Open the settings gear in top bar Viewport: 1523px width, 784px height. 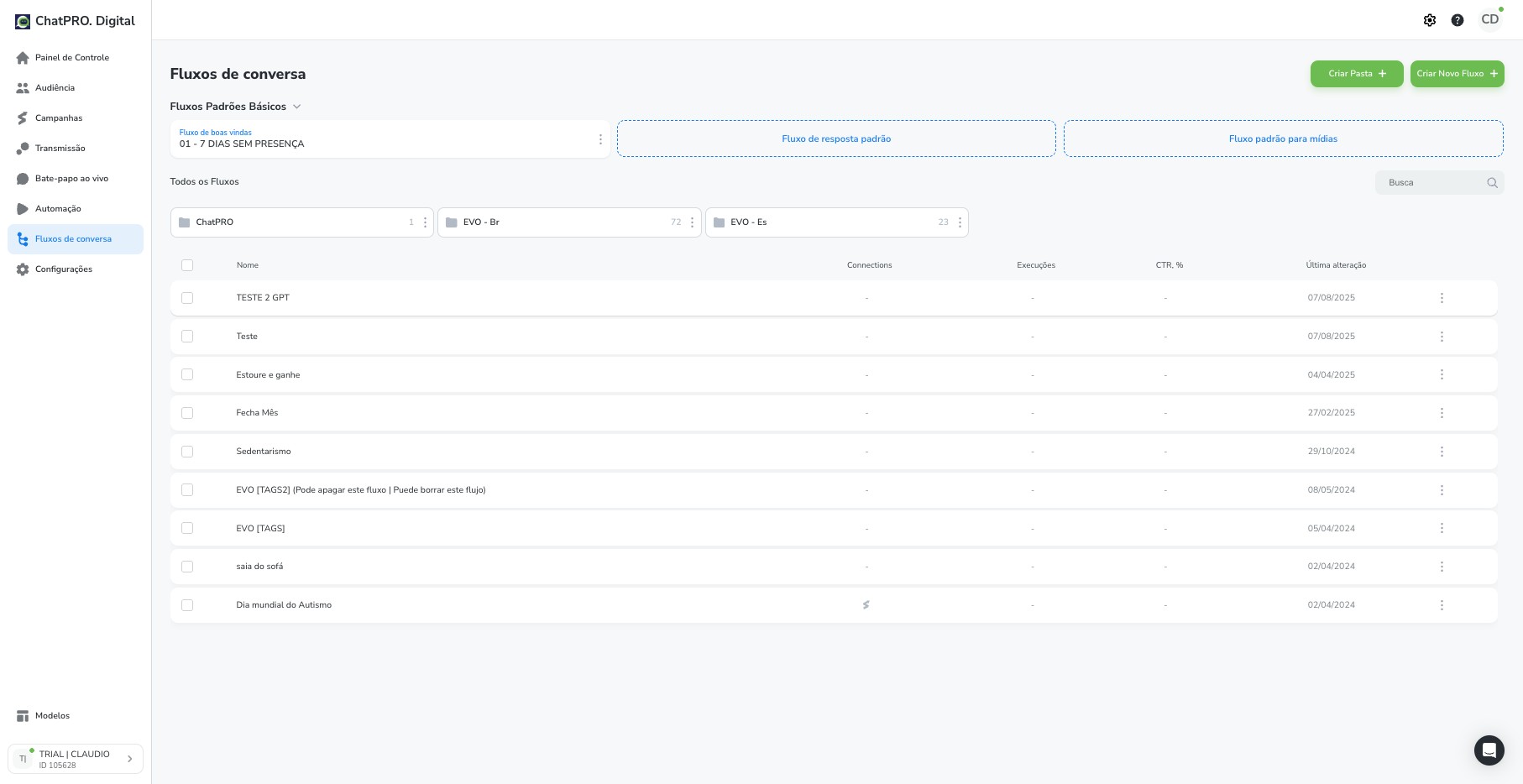[1430, 20]
